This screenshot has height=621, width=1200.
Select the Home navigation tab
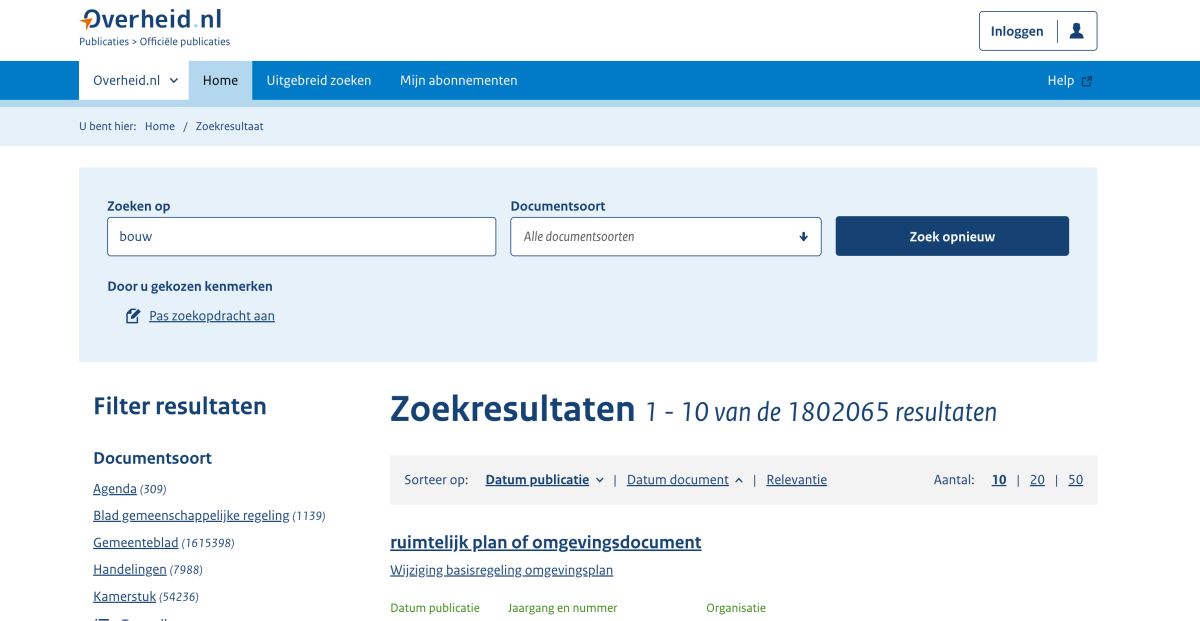point(220,81)
